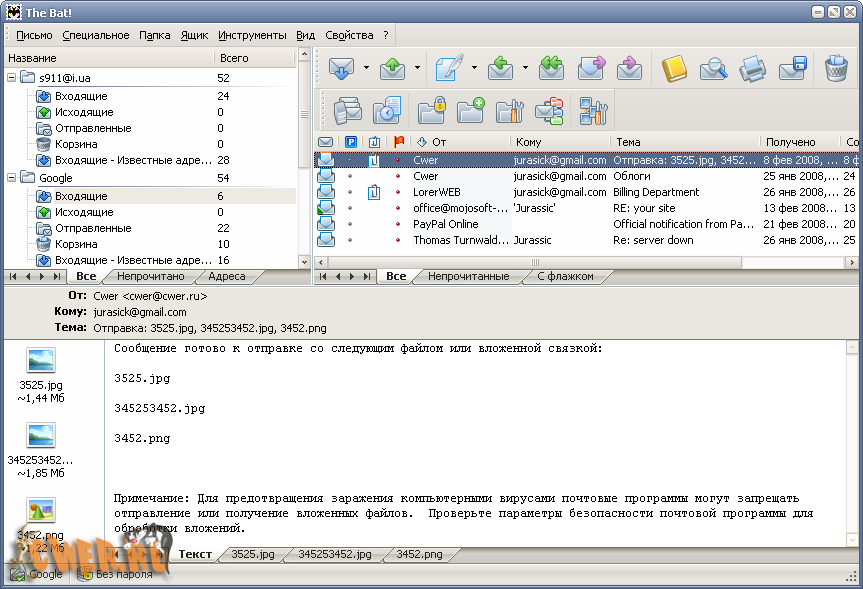Print the message with printer icon
The width and height of the screenshot is (863, 589).
pyautogui.click(x=752, y=68)
